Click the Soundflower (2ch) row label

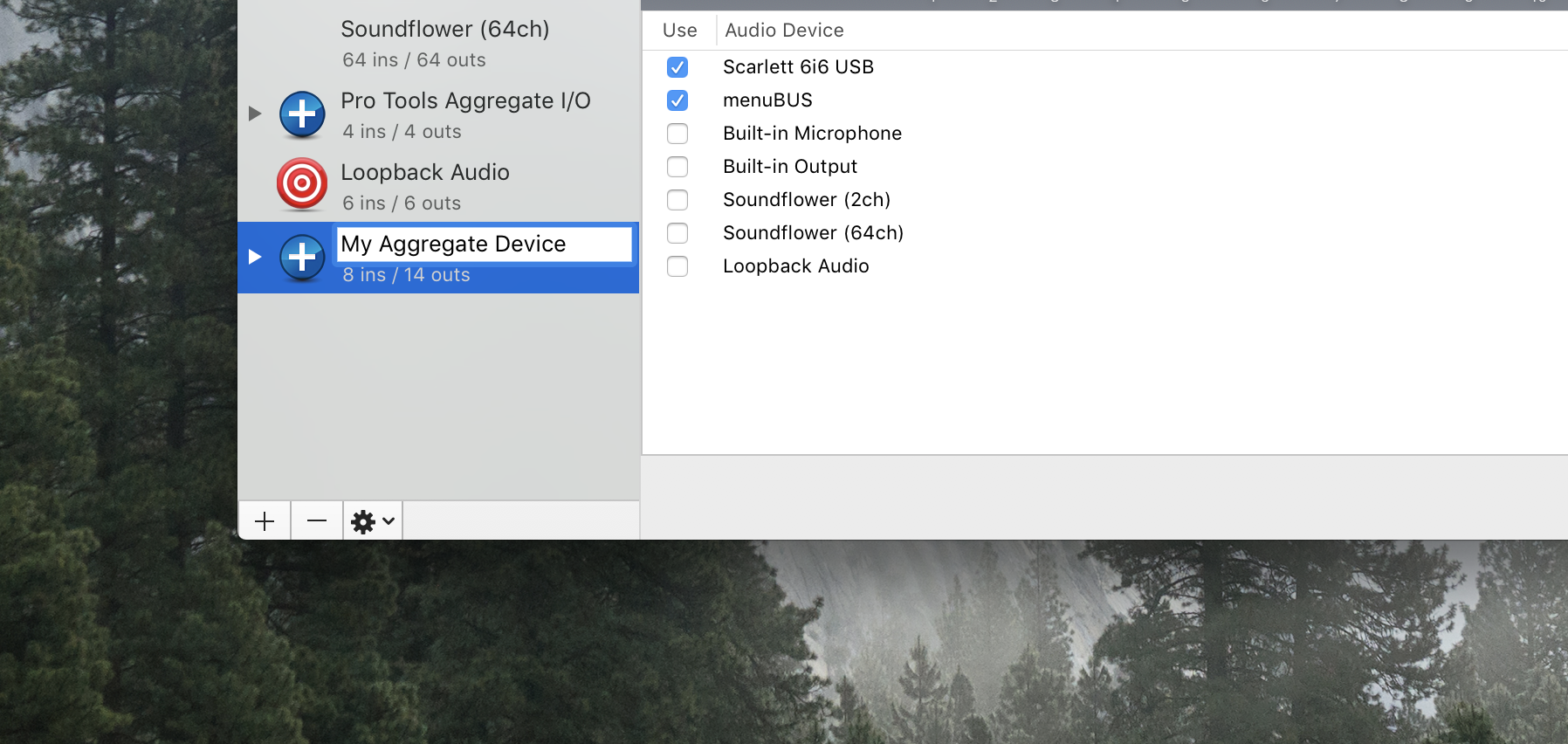click(807, 200)
